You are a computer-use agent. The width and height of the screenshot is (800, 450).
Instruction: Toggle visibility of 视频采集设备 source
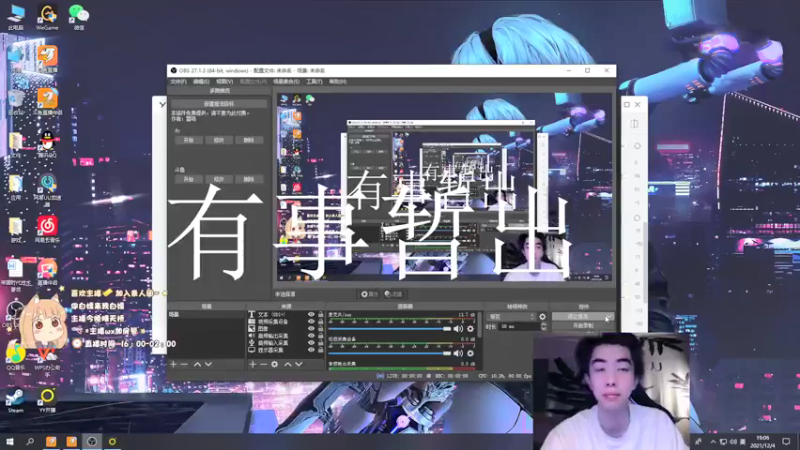[x=311, y=322]
